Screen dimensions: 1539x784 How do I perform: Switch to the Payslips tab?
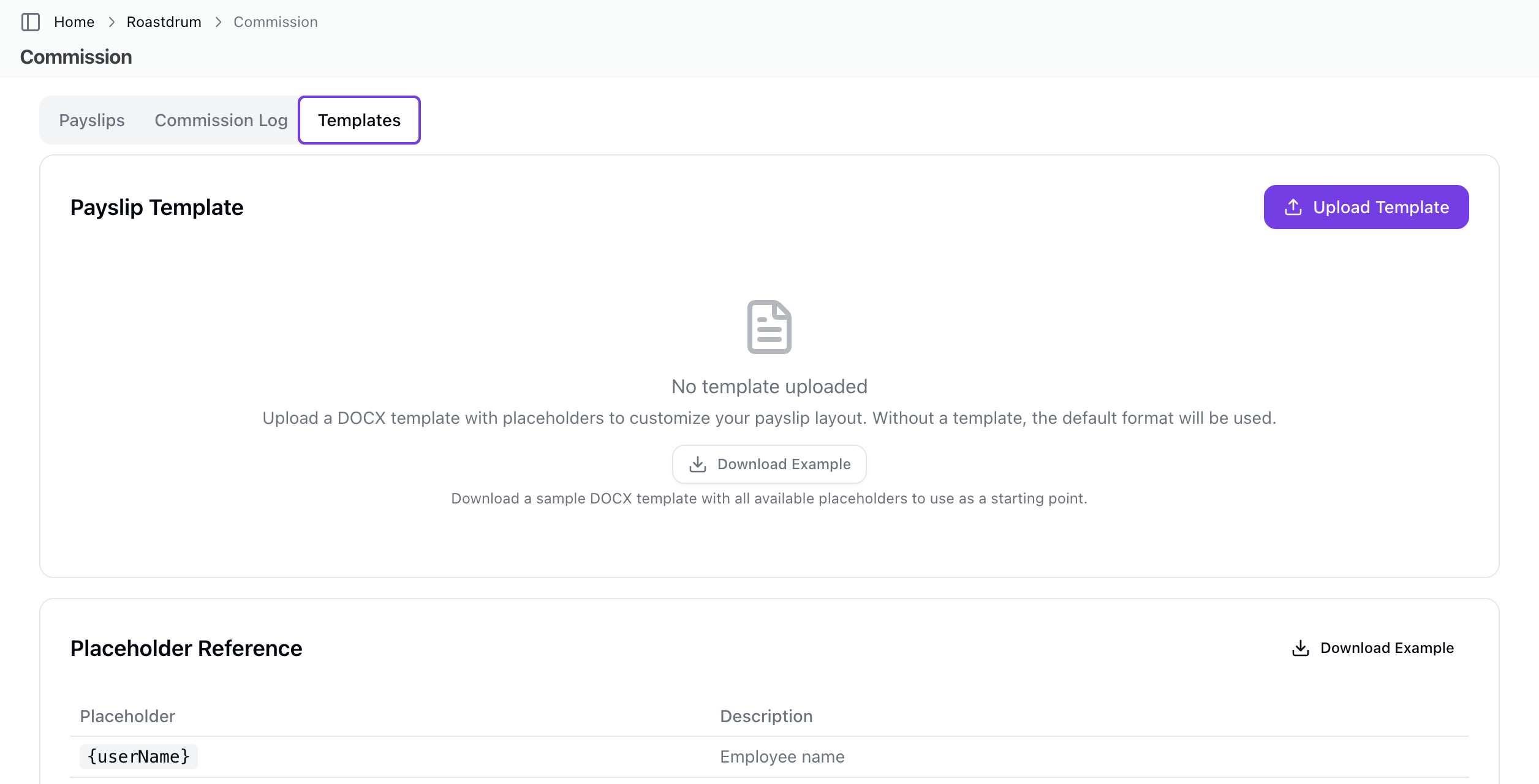pos(92,120)
